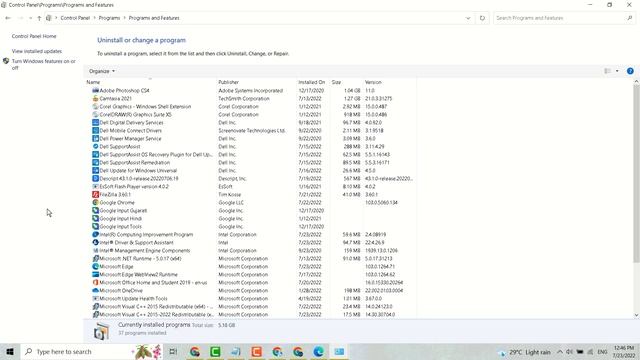Click the Microsoft OneDrive cloud icon

coord(96,291)
